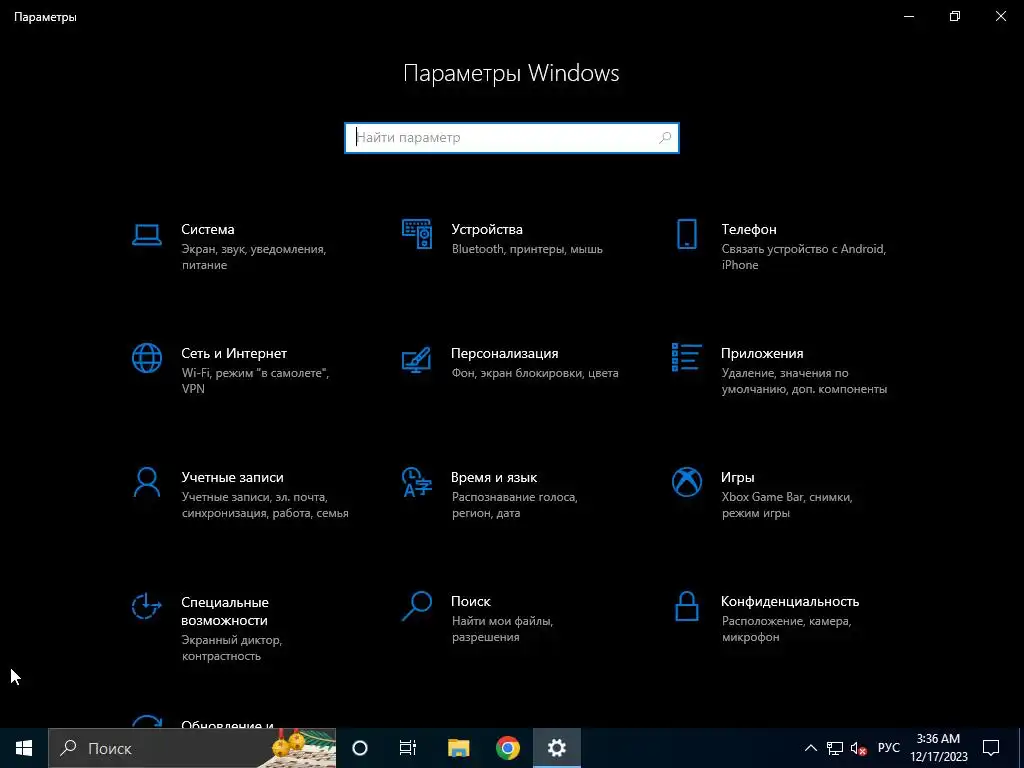1024x768 pixels.
Task: Open the Сеть и Интернет globe icon
Action: pos(146,358)
